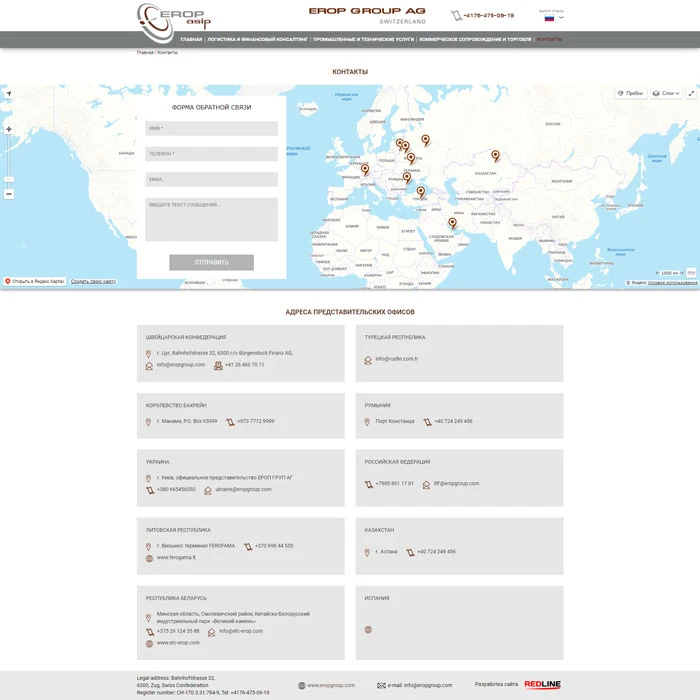700x700 pixels.
Task: Click info@etc-erop.com email link
Action: [241, 631]
